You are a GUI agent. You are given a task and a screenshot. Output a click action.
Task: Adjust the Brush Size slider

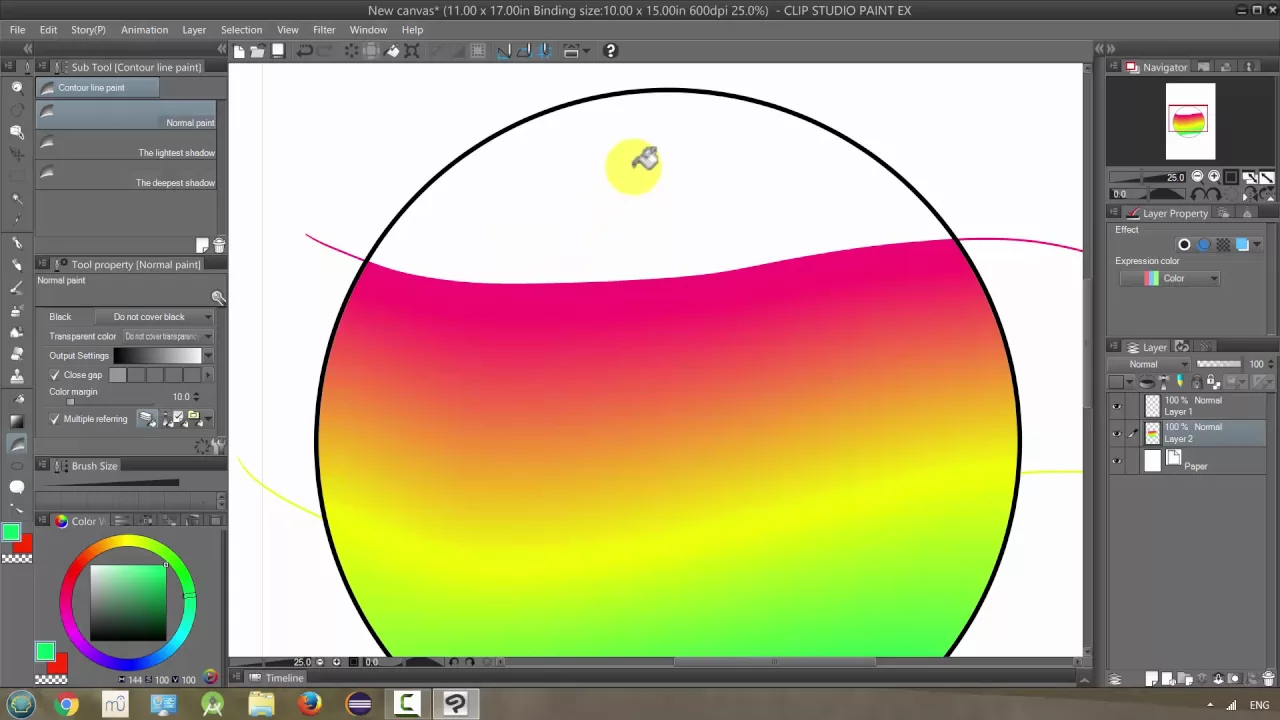[x=113, y=483]
